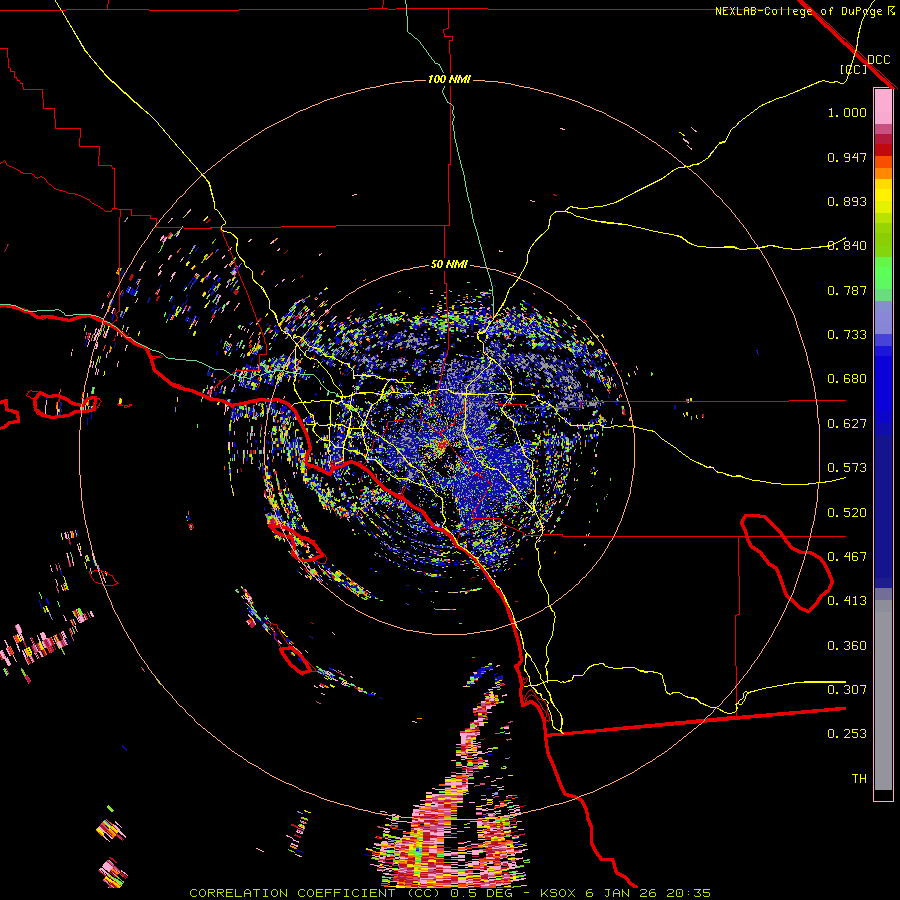
Task: Click the 100 NMI range ring label
Action: [x=449, y=79]
